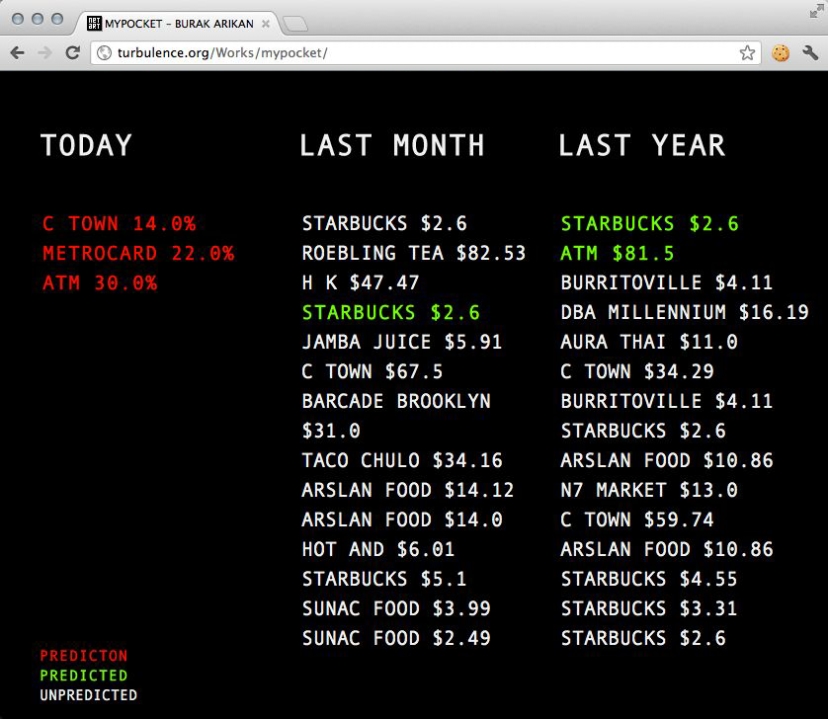The height and width of the screenshot is (719, 828).
Task: Open a new tab
Action: 296,24
